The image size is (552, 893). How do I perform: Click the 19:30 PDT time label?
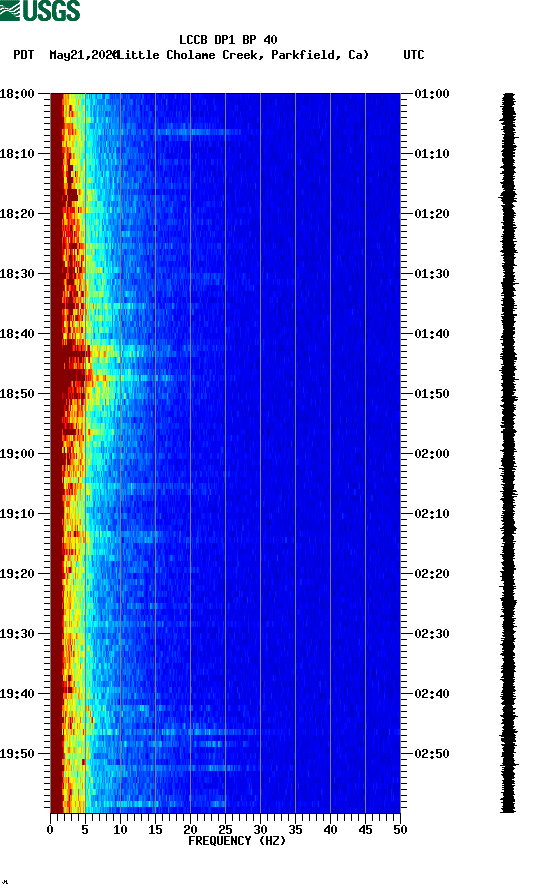coord(17,634)
